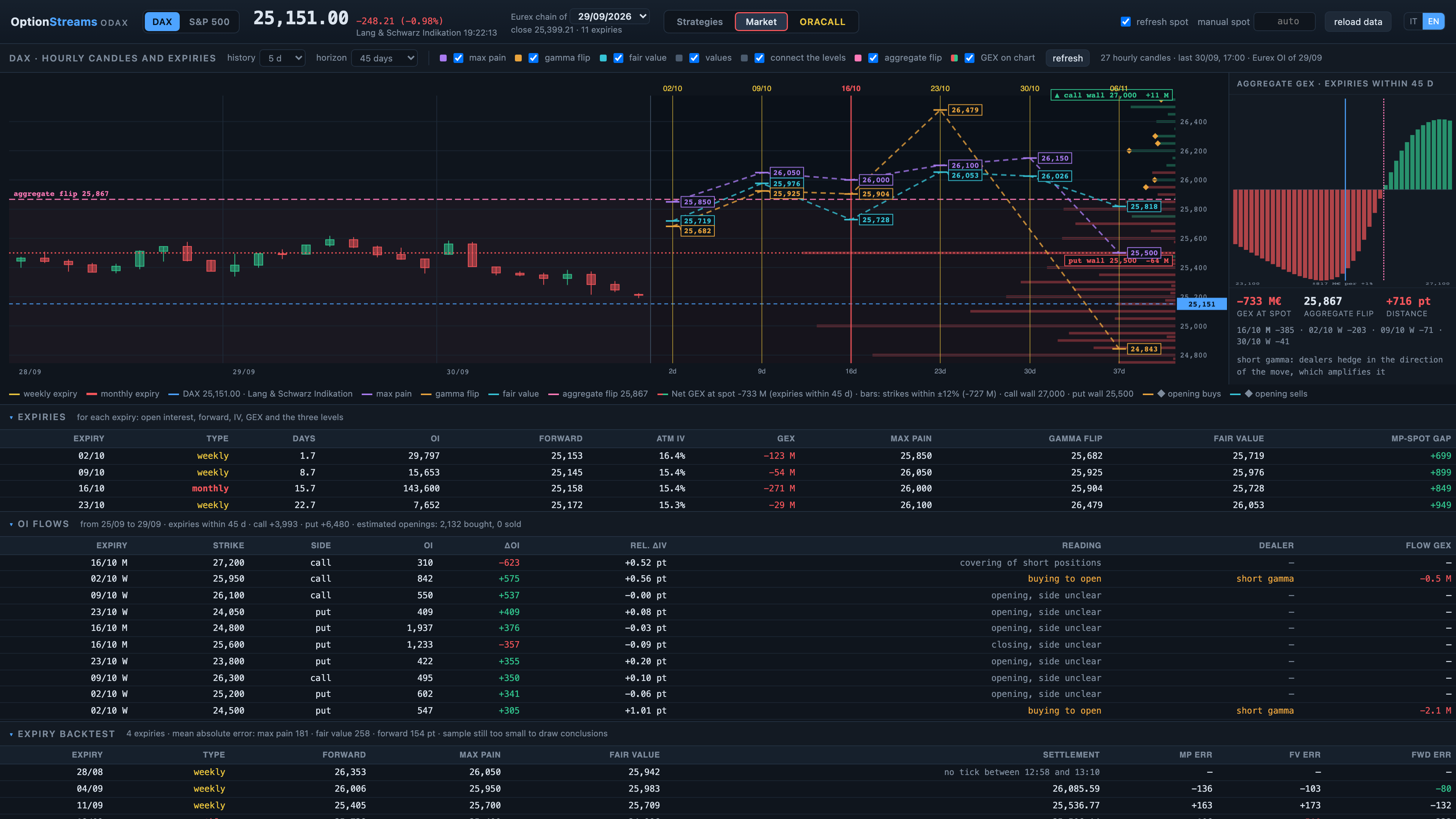Click the manual spot input field
The image size is (1456, 819).
point(1284,22)
